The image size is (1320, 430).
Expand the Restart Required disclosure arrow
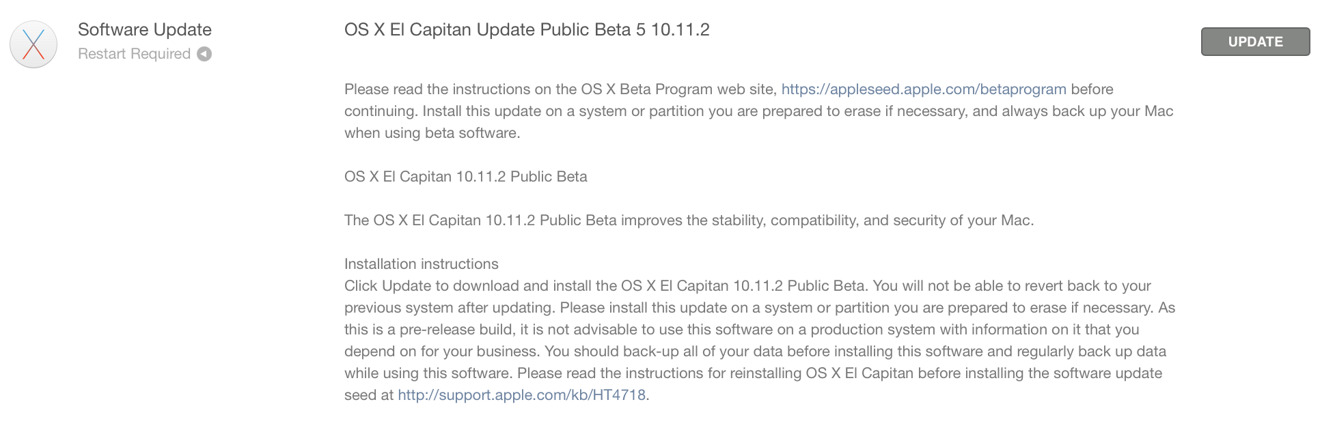[204, 54]
